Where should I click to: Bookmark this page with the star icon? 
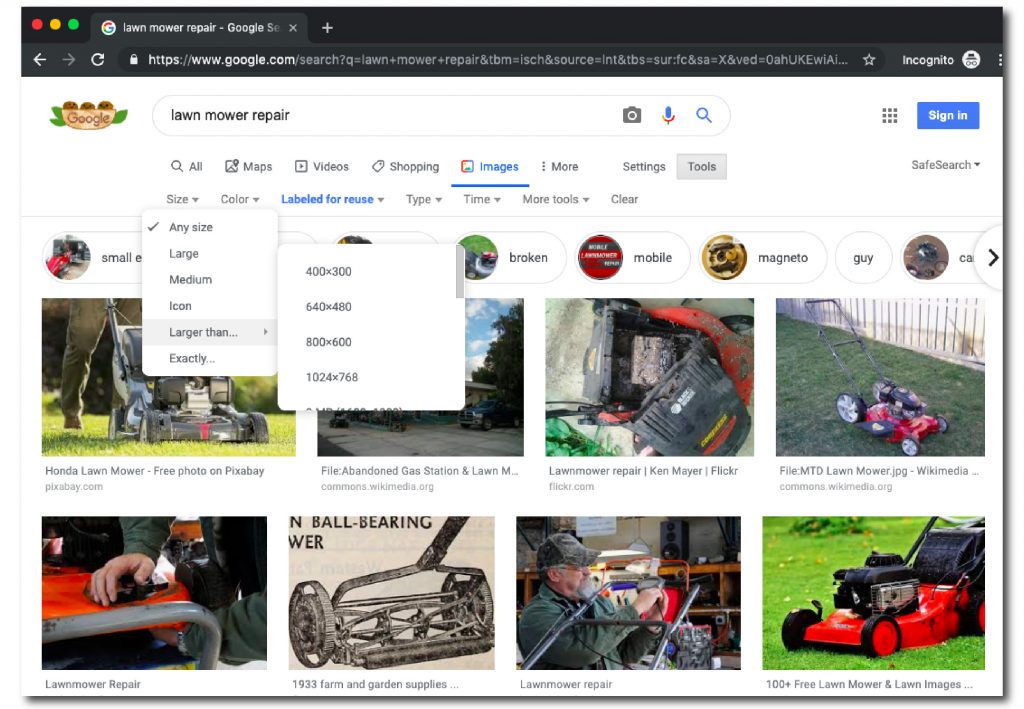(x=869, y=59)
